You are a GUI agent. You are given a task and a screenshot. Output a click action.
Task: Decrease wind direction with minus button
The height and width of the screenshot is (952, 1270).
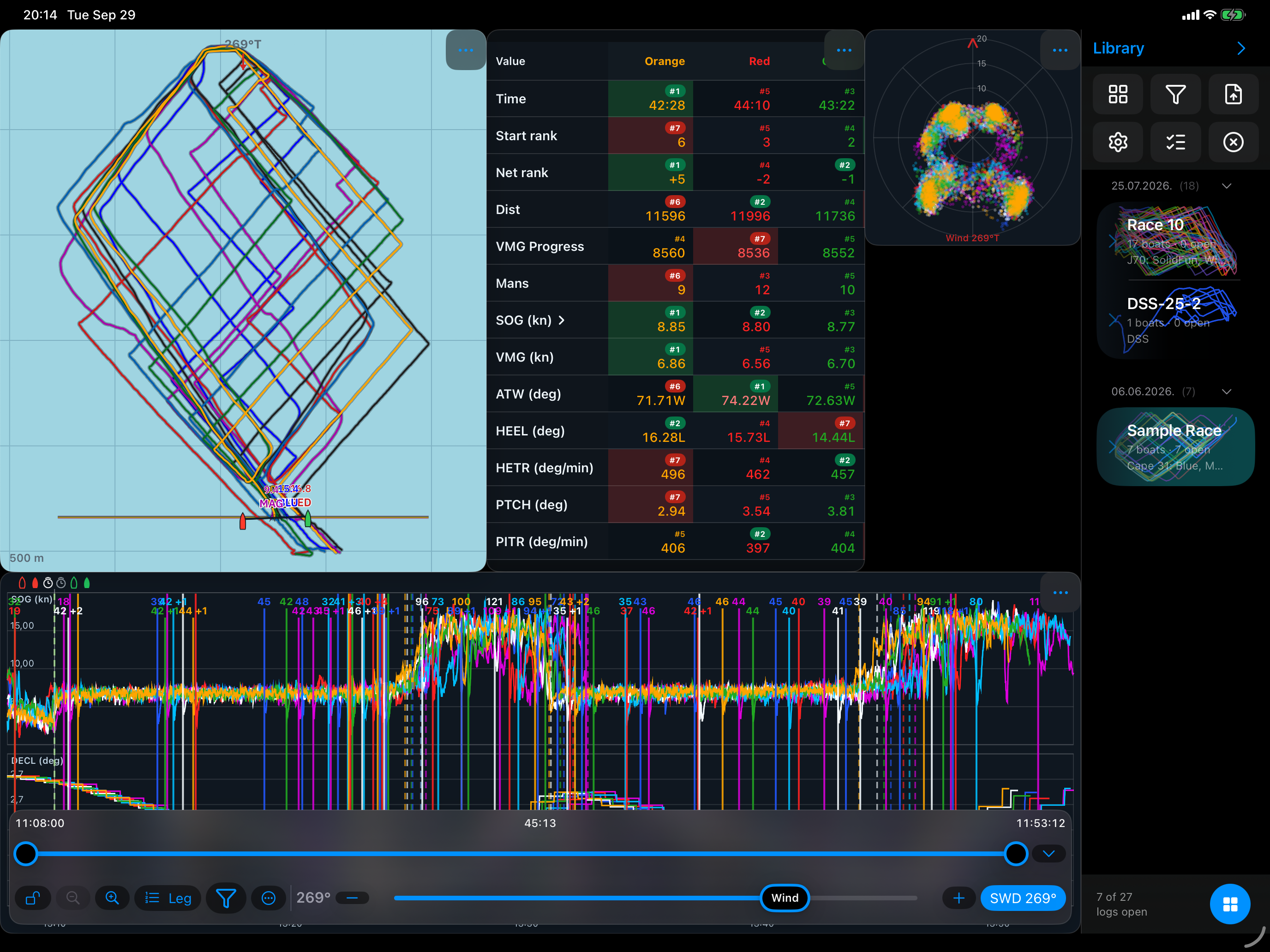[352, 898]
